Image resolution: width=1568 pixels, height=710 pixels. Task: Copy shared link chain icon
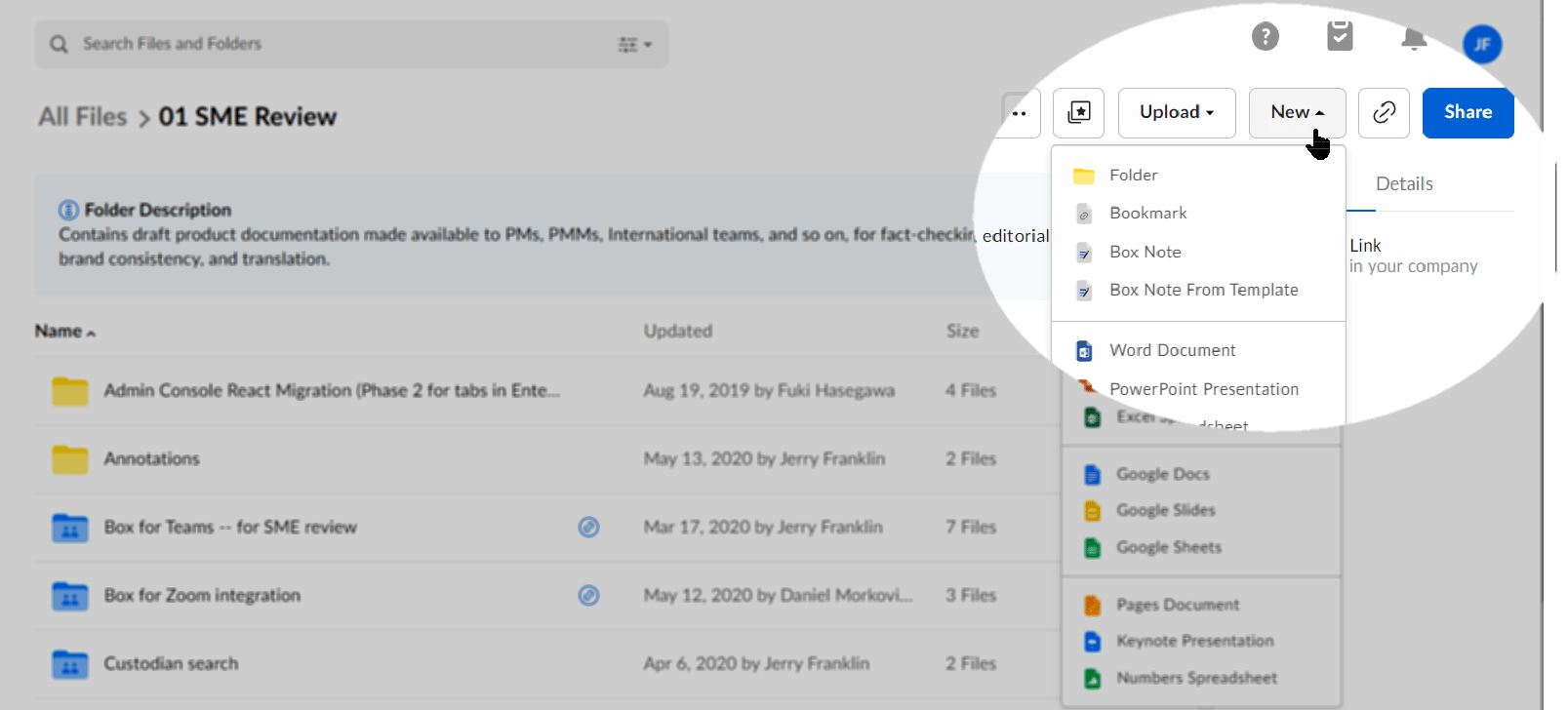(x=1384, y=113)
